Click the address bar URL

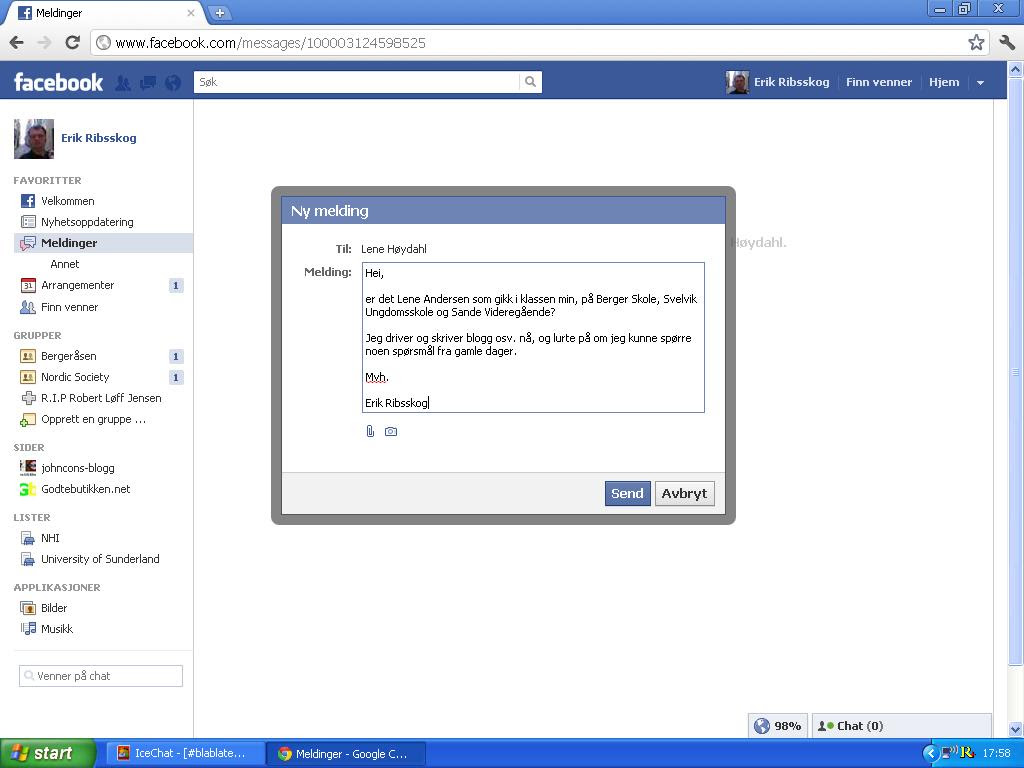pos(270,43)
